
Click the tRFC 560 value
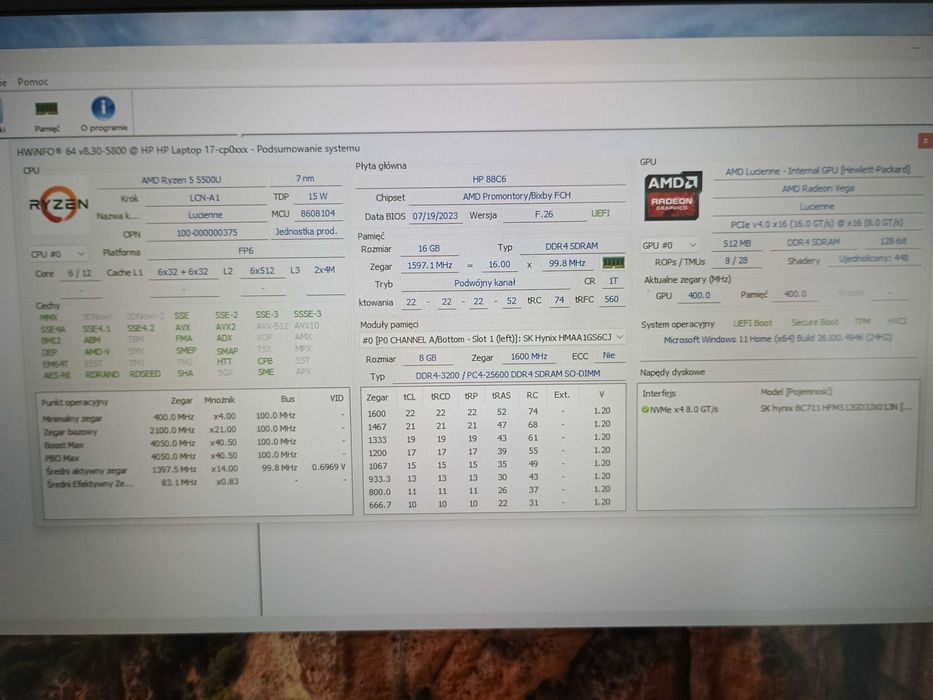coord(611,299)
